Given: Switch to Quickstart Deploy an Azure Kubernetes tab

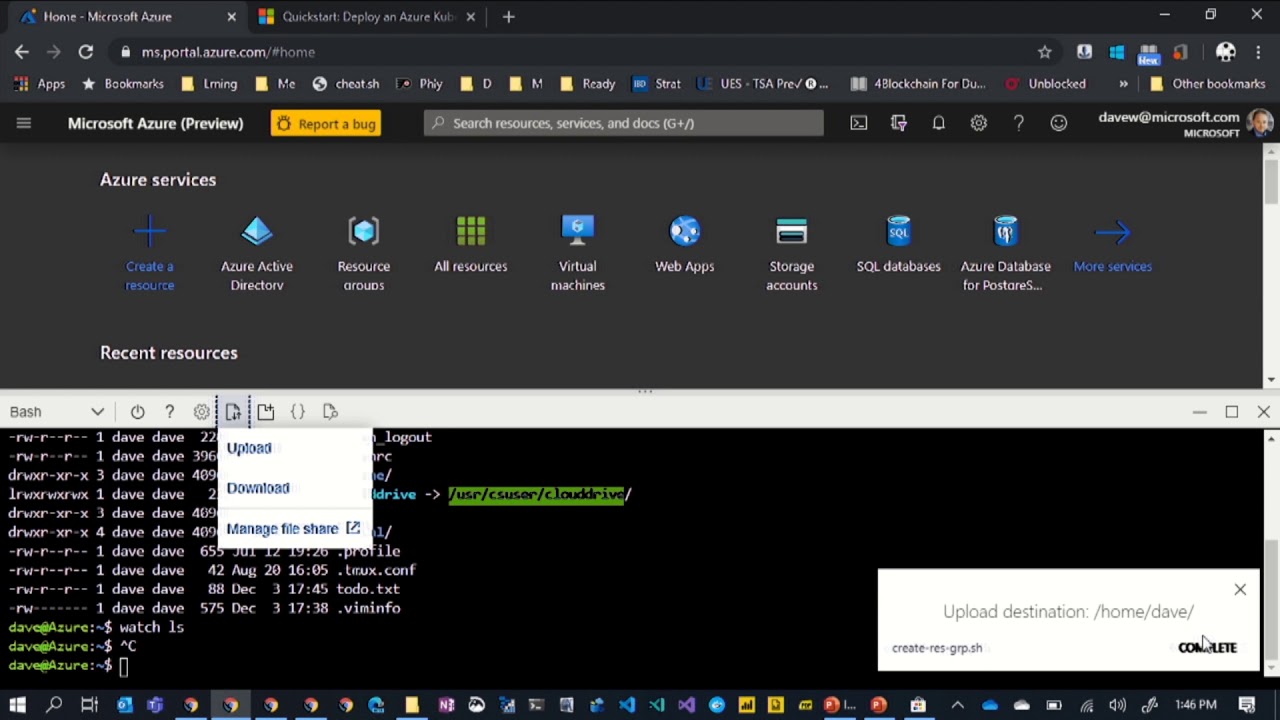Looking at the screenshot, I should (x=368, y=16).
